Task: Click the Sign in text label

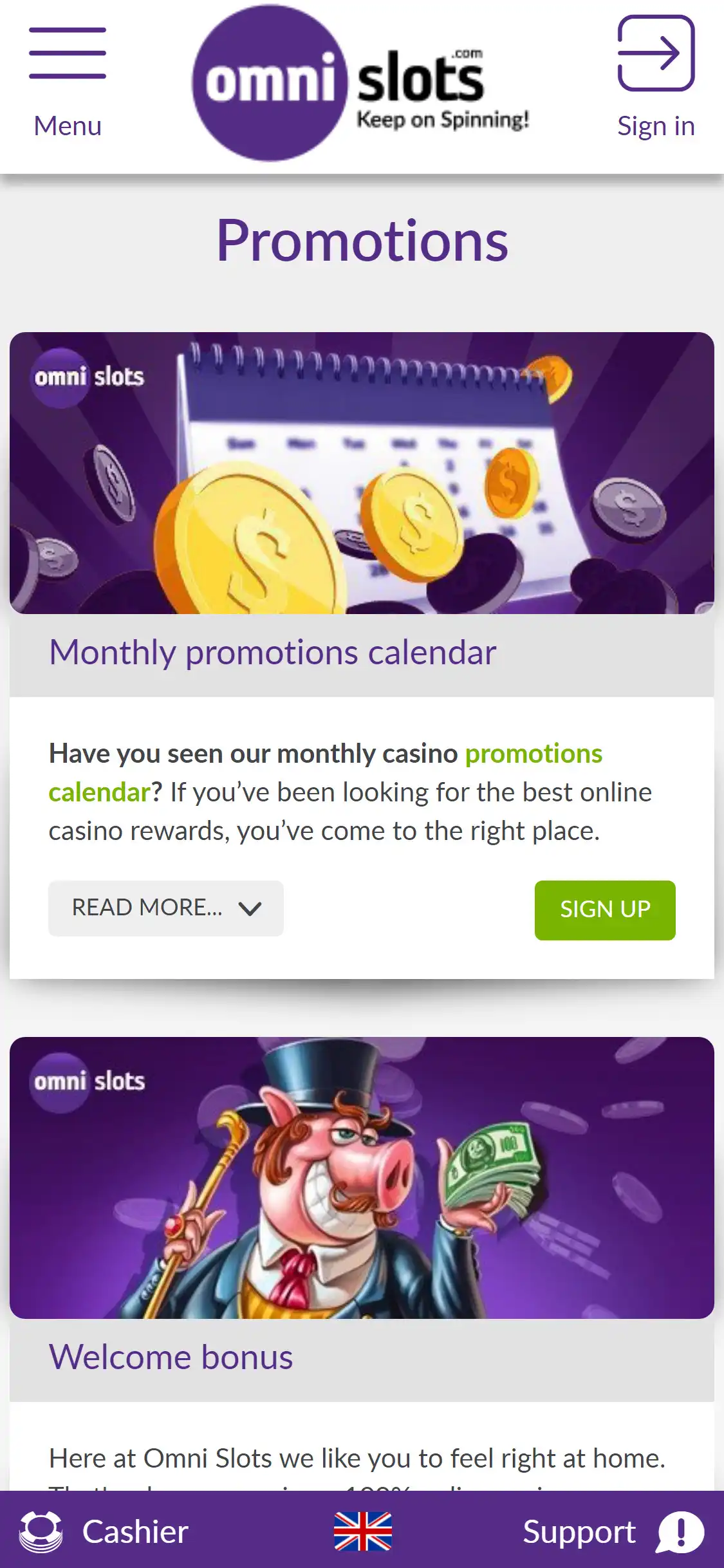Action: coord(656,126)
